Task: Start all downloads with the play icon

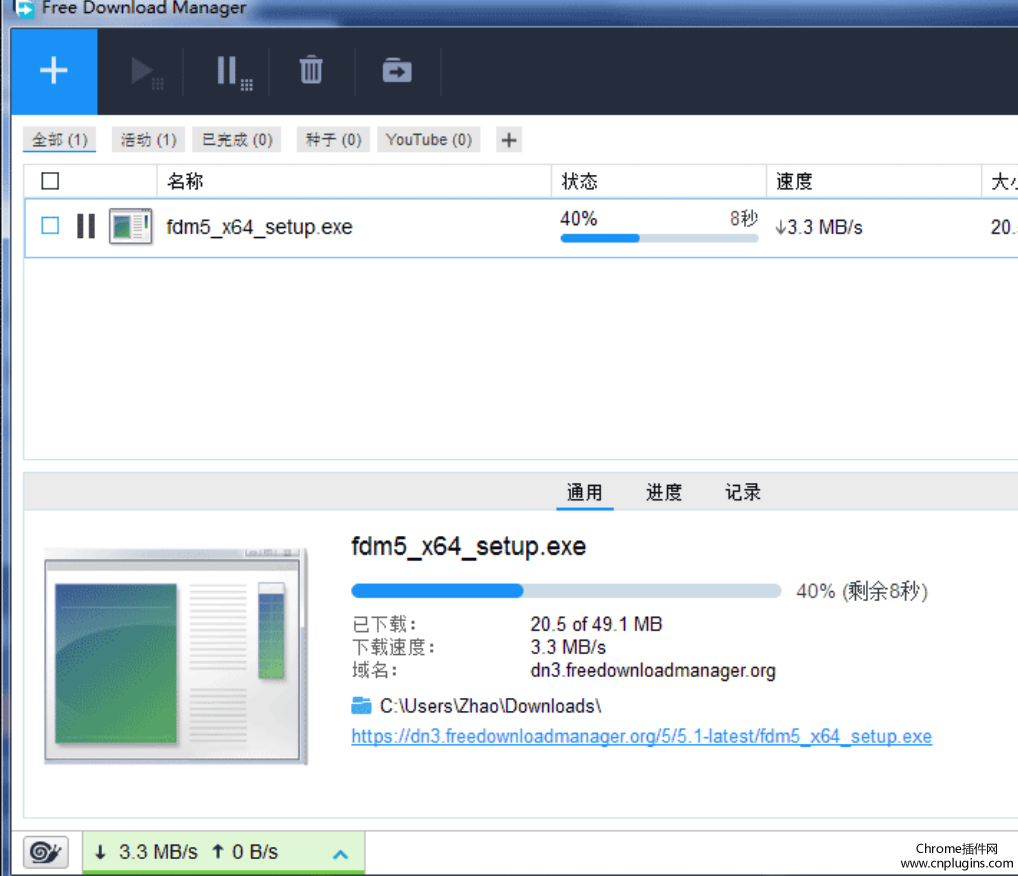Action: [147, 71]
